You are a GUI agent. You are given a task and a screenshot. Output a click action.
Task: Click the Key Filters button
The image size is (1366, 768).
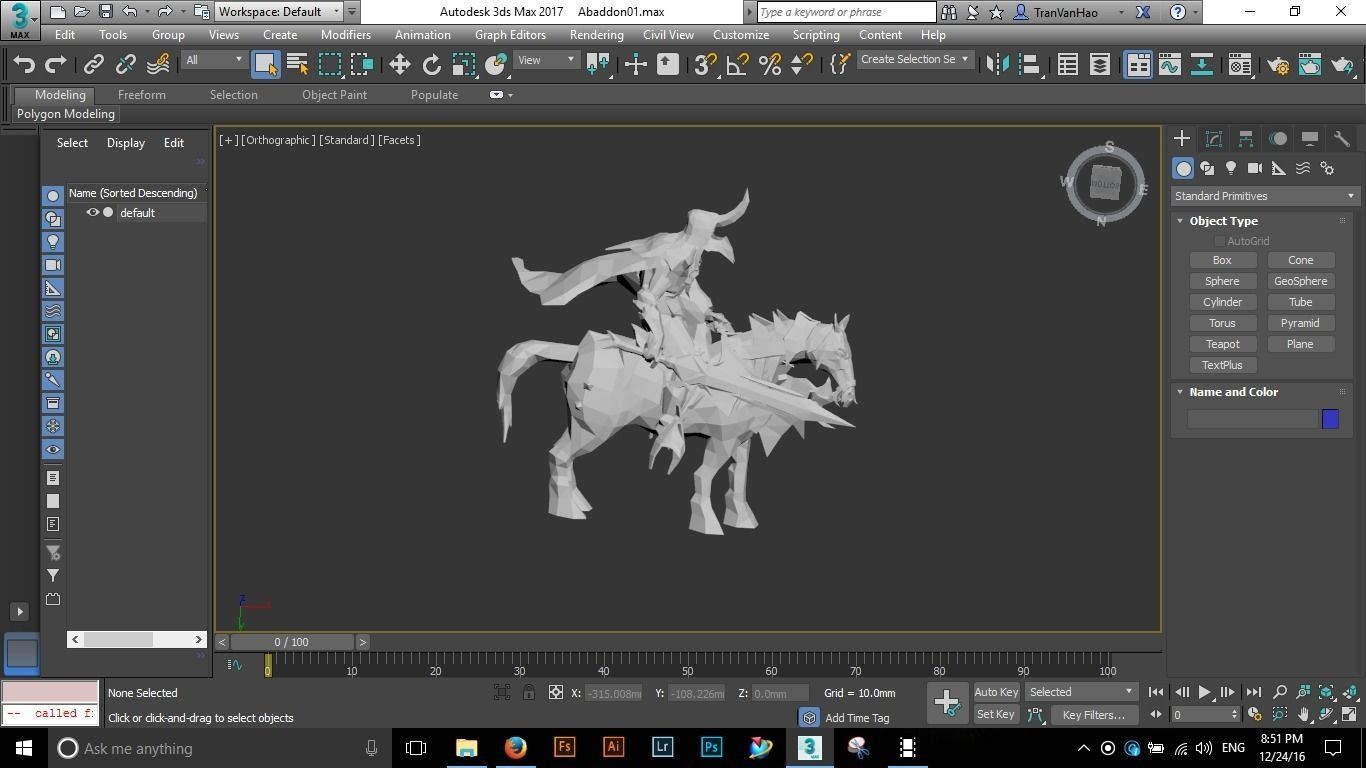[1093, 714]
